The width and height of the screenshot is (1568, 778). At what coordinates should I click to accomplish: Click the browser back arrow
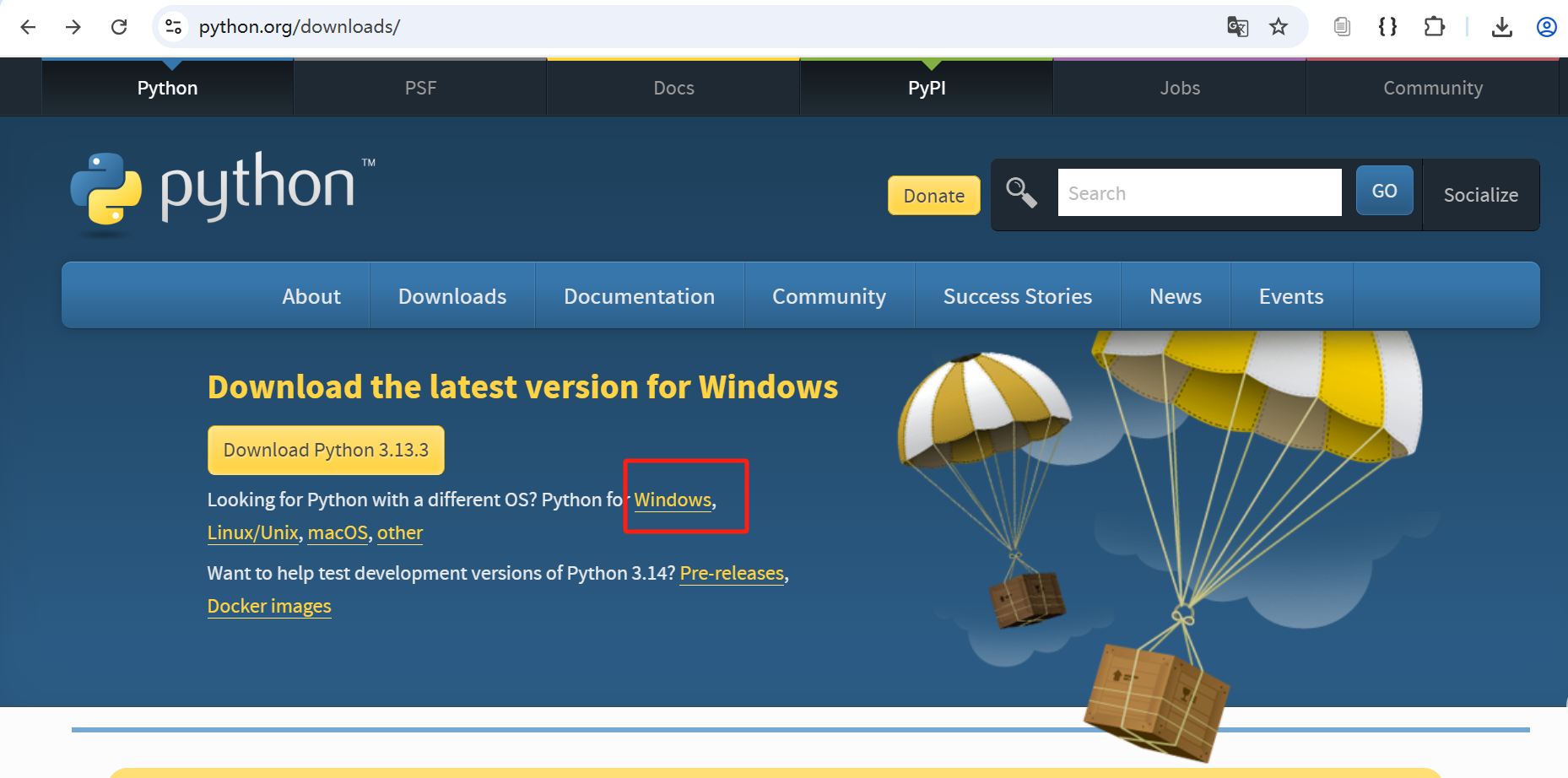click(28, 27)
